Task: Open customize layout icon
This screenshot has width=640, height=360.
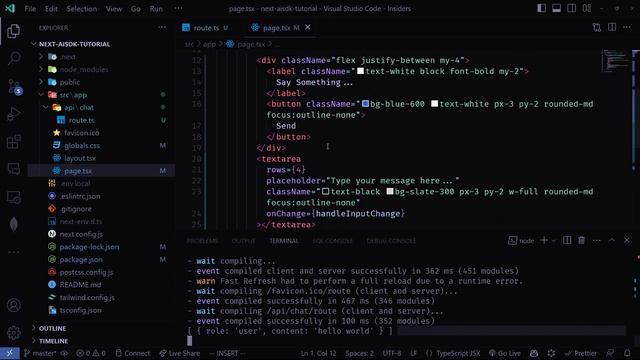Action: click(587, 8)
